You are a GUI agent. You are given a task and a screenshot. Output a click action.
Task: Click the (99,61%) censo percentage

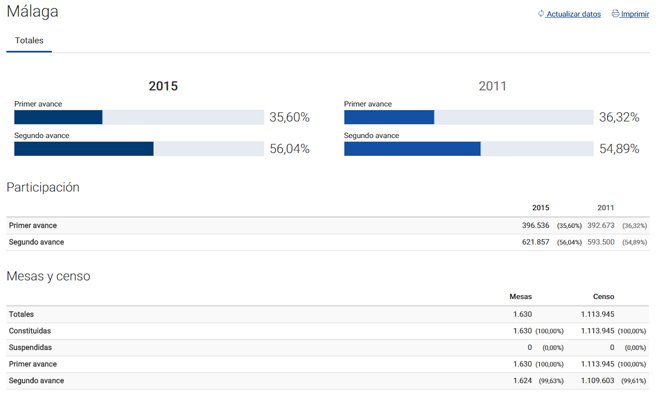pyautogui.click(x=633, y=381)
